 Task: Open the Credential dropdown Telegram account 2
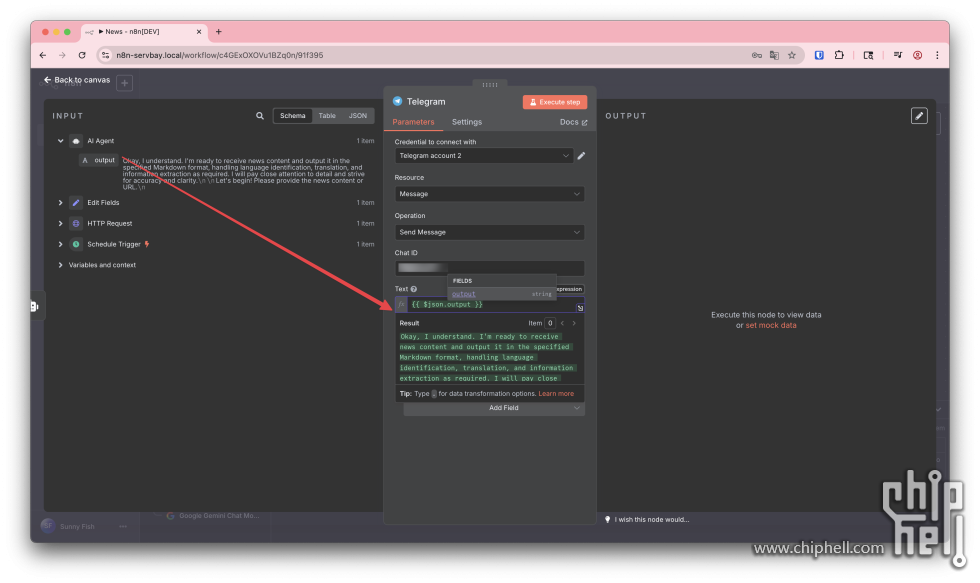pos(484,156)
